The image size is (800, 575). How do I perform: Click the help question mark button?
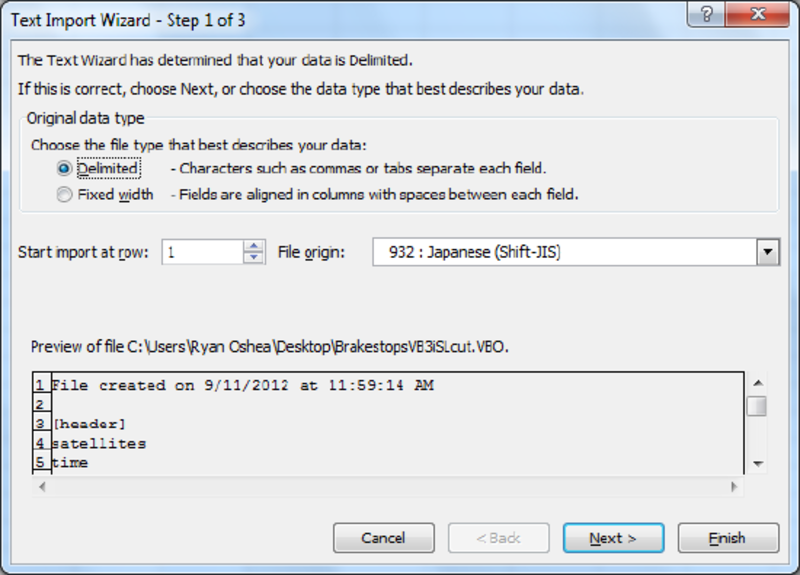pos(707,16)
